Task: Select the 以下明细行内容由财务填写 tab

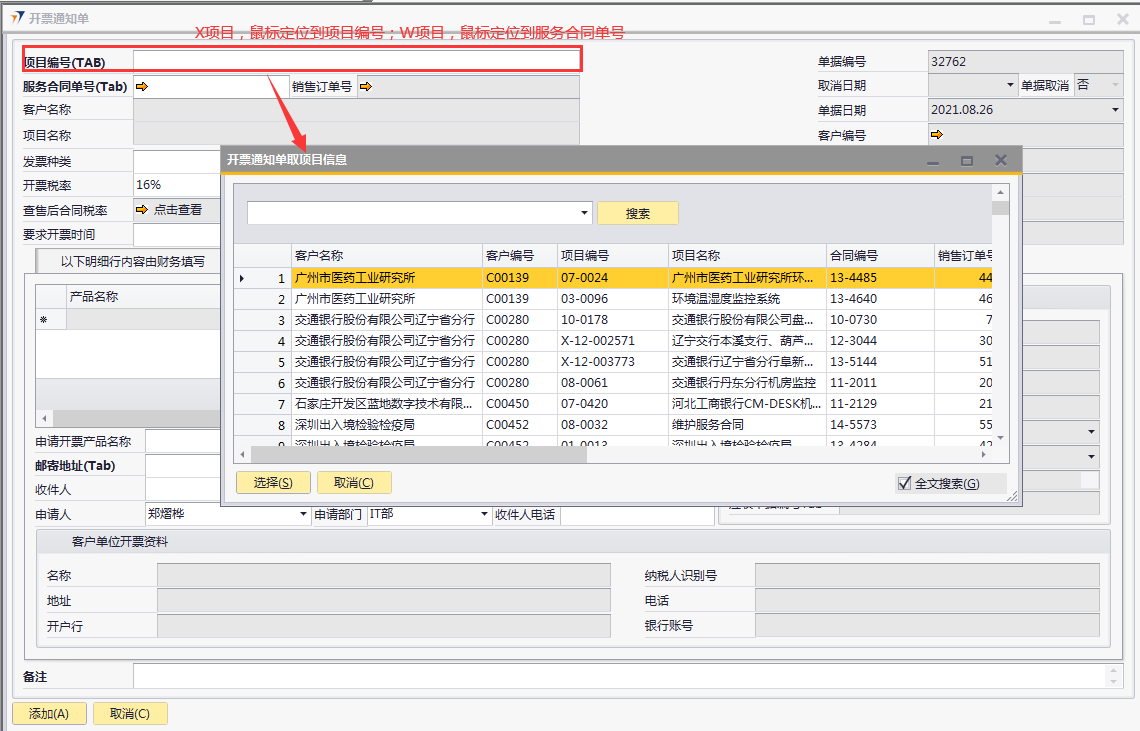Action: tap(132, 262)
